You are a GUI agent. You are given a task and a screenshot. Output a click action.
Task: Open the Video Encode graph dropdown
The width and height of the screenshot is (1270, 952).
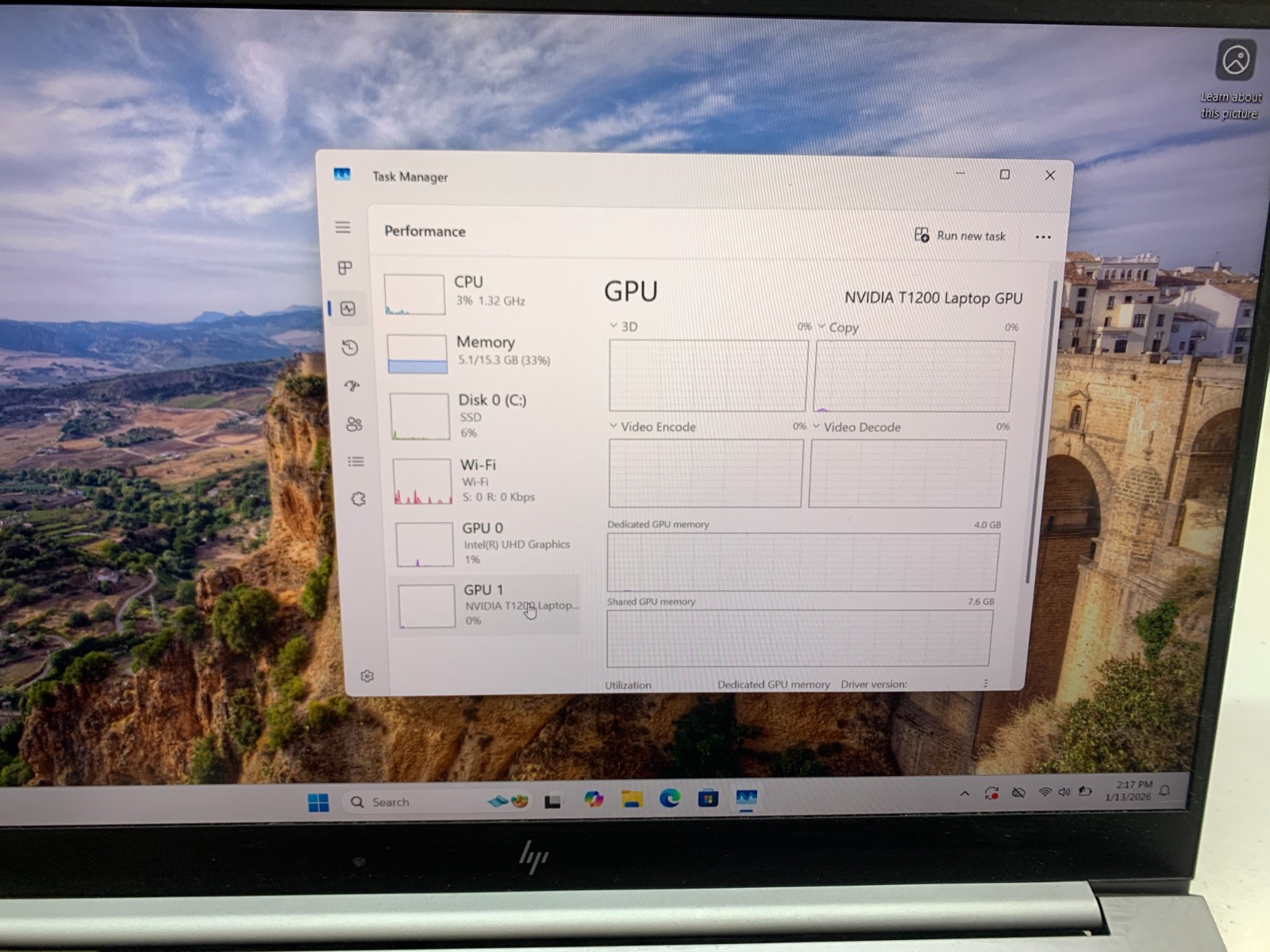tap(613, 426)
